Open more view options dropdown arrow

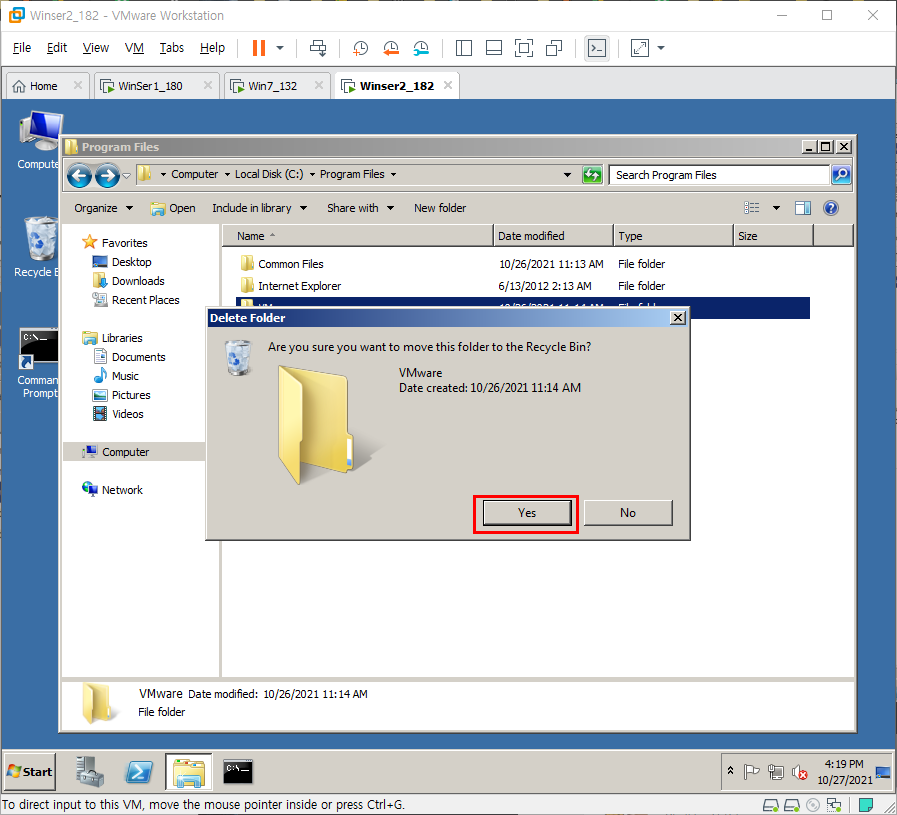776,208
